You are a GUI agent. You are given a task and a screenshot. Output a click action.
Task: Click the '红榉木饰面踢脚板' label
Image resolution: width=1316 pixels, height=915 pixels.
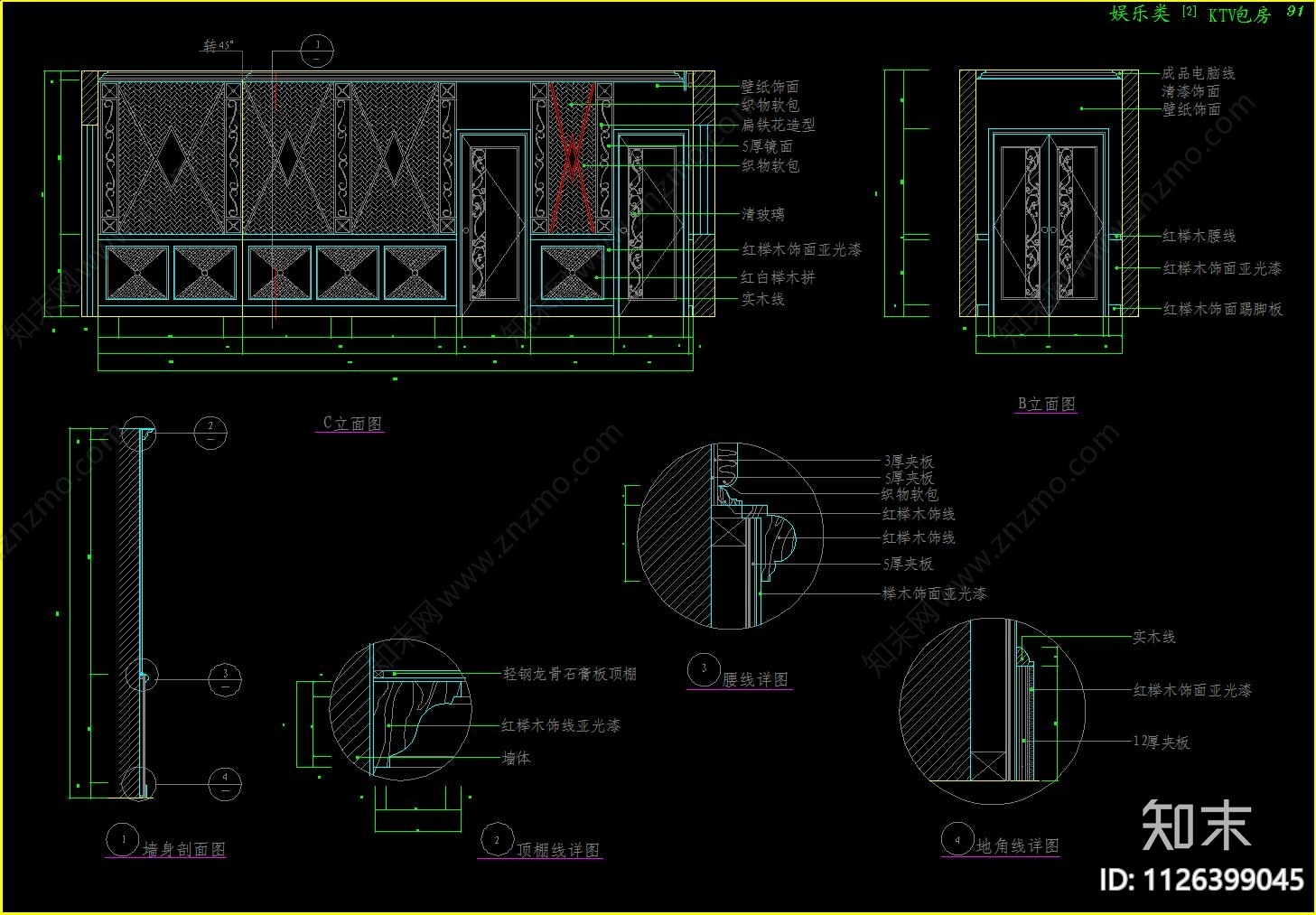1222,309
